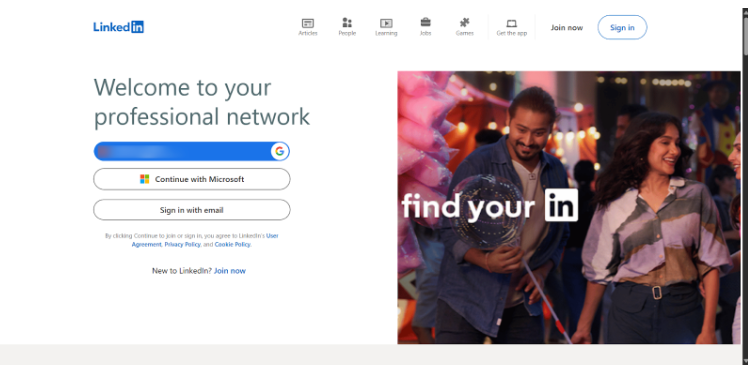Click the find your in hero image

569,208
